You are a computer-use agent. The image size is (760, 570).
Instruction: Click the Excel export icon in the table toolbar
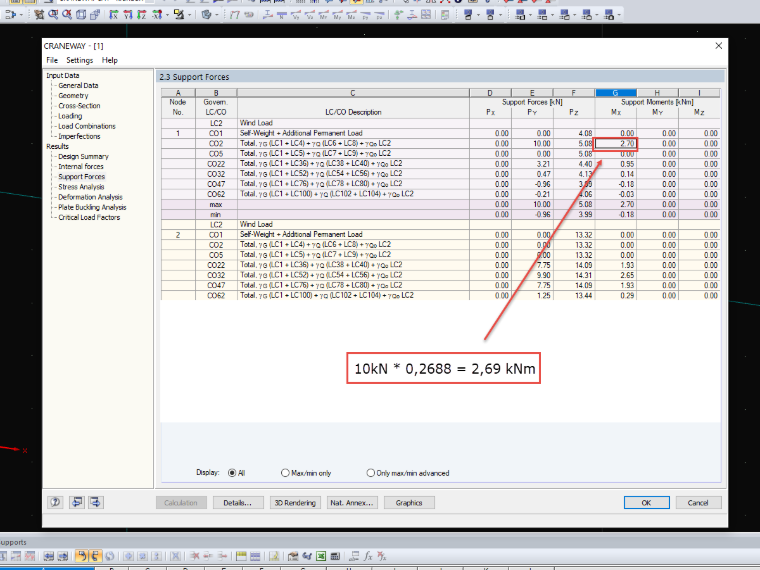tap(321, 556)
